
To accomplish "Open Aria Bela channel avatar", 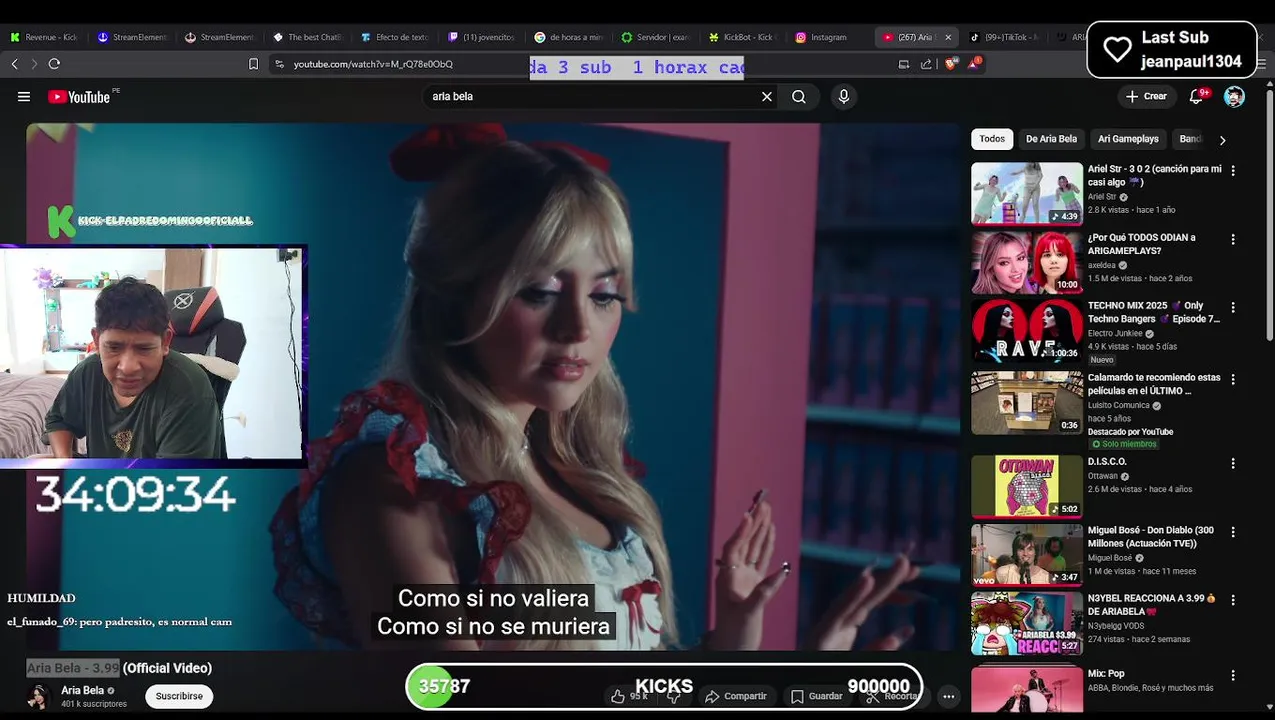I will [40, 697].
